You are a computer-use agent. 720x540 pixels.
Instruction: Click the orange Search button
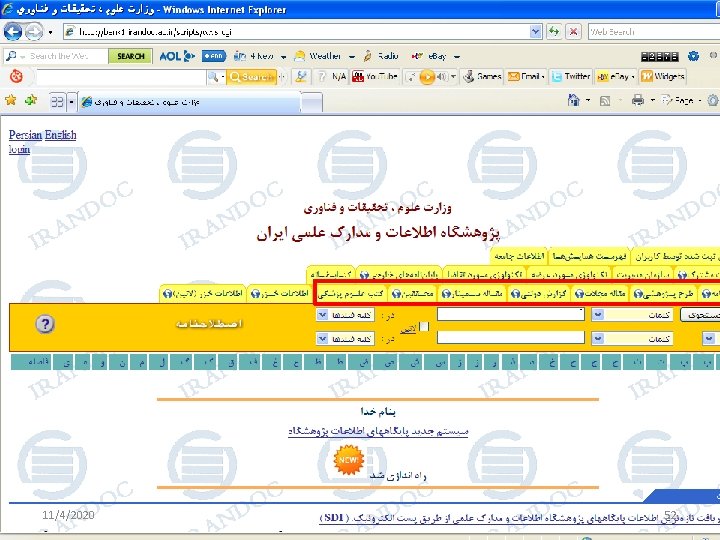tap(252, 77)
